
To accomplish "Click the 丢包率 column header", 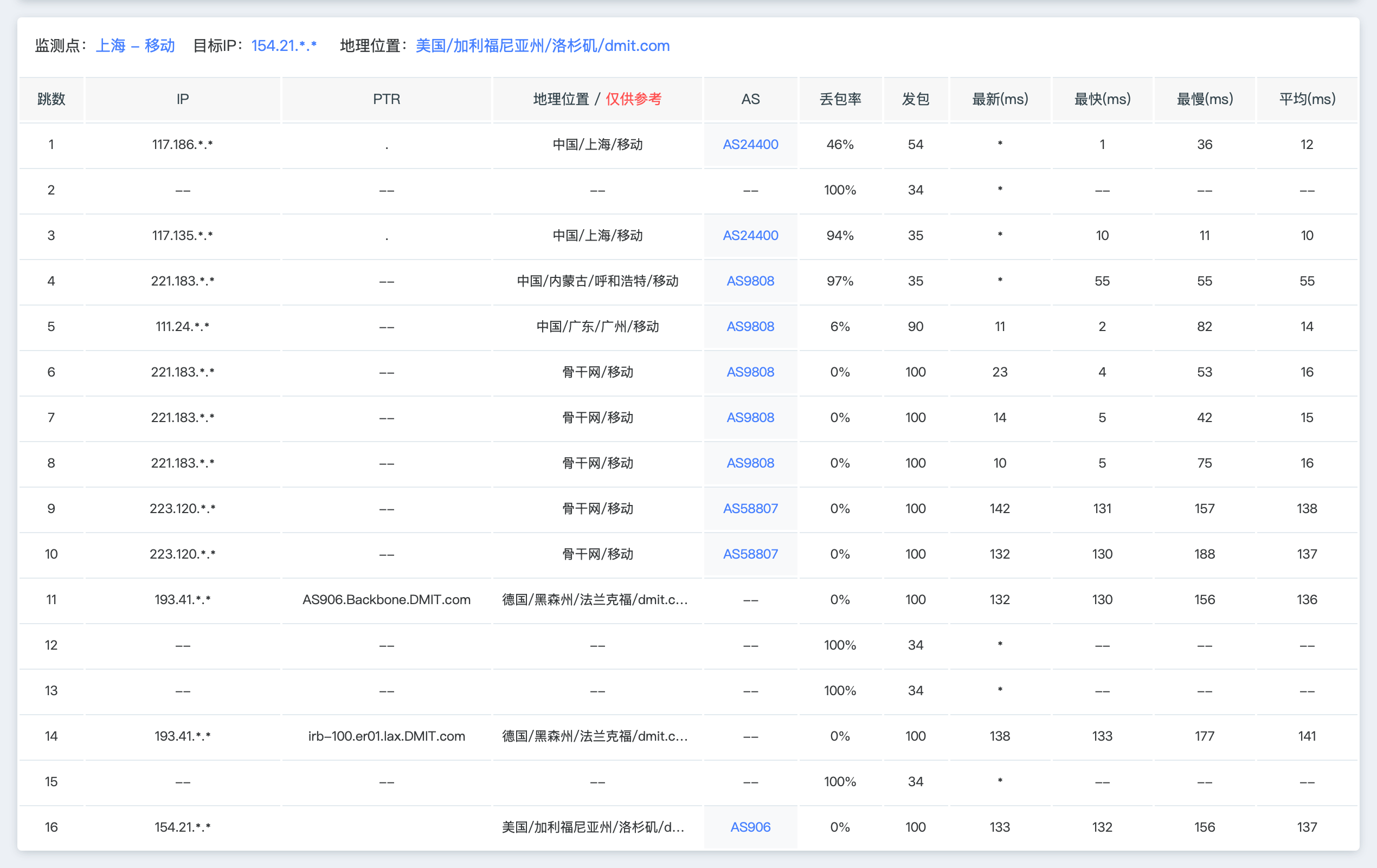I will pos(839,100).
